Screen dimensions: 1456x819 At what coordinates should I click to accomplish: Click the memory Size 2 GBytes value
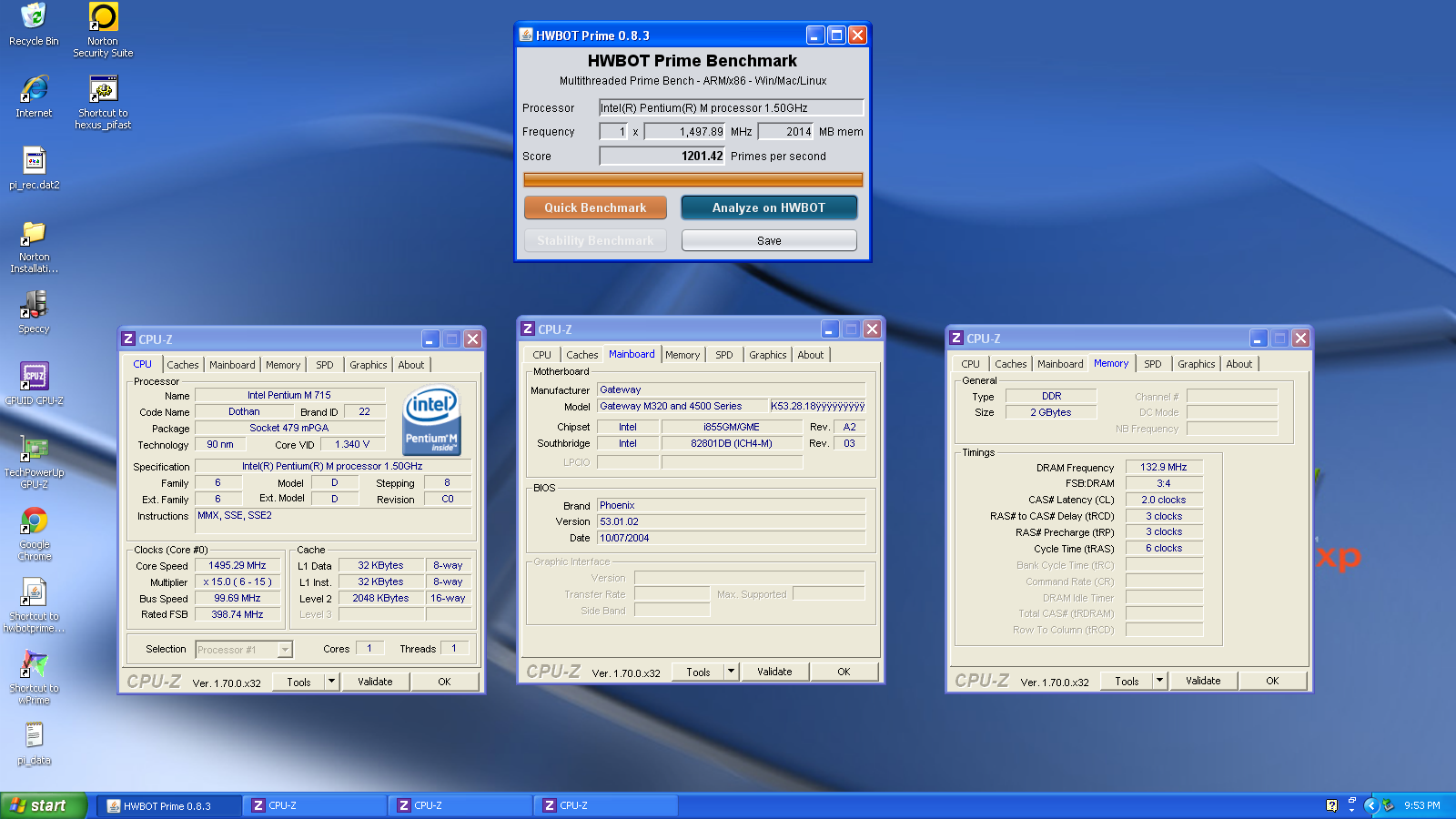click(1051, 412)
